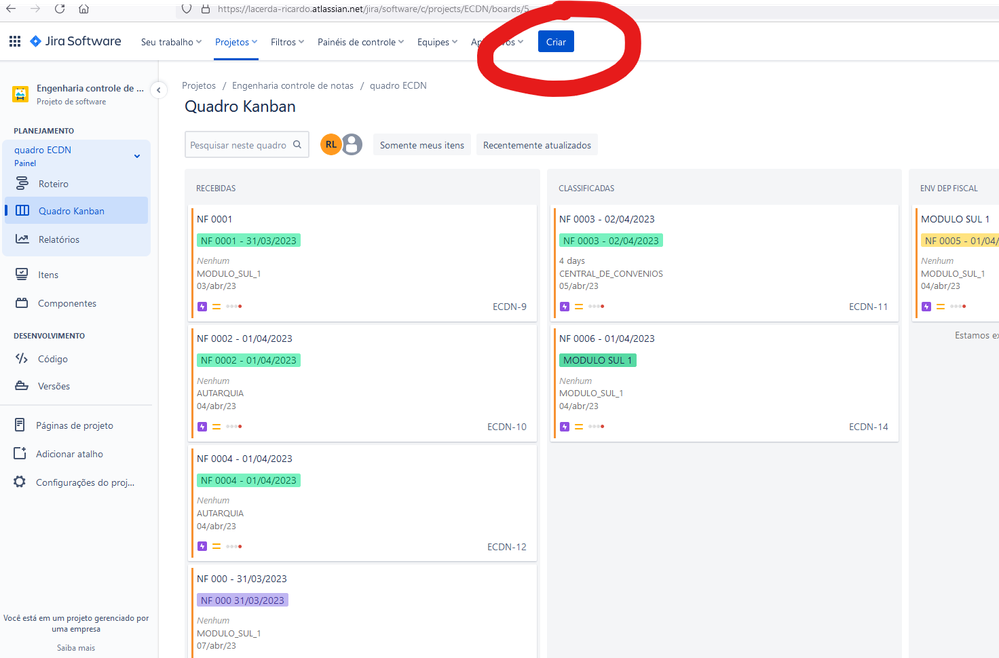Filter by unassigned avatar
The width and height of the screenshot is (999, 658).
(x=352, y=145)
